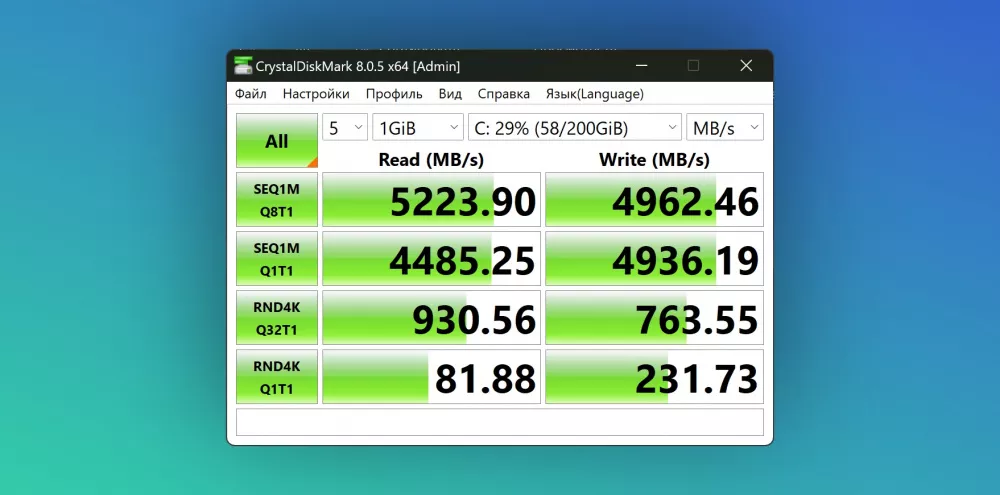Click the Read (MB/s) column header
The height and width of the screenshot is (495, 1000).
click(x=431, y=159)
